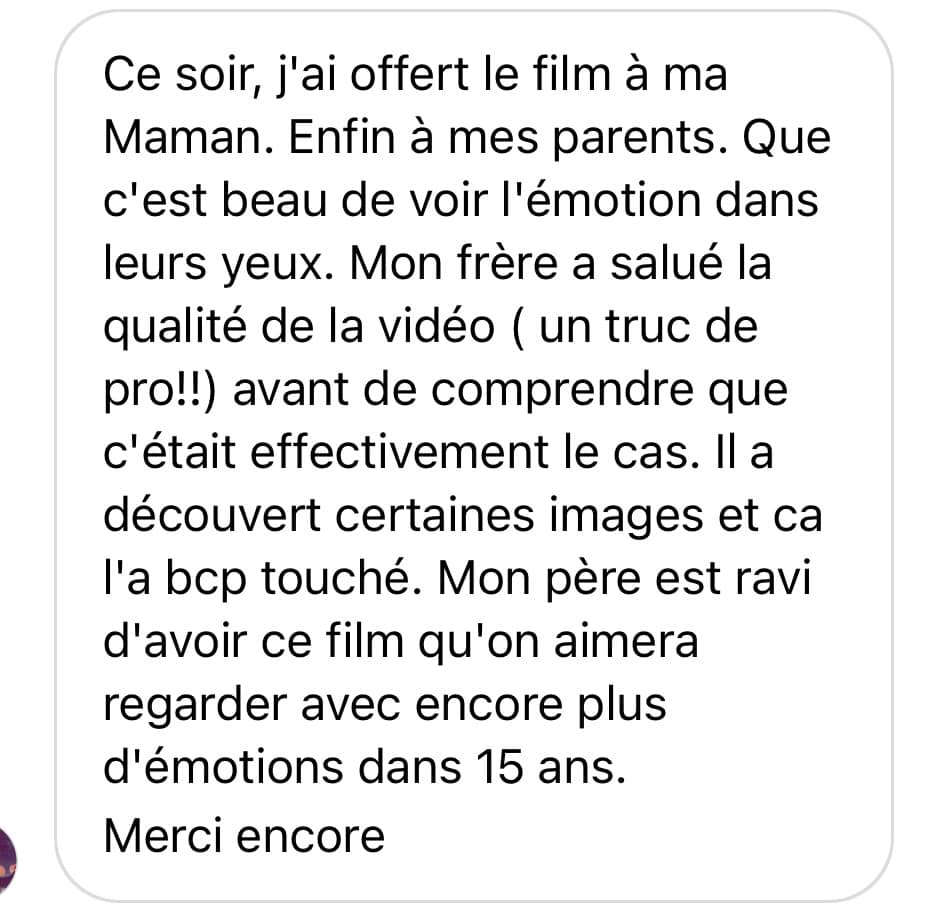Select the word "vidéo" in the message

tap(437, 326)
